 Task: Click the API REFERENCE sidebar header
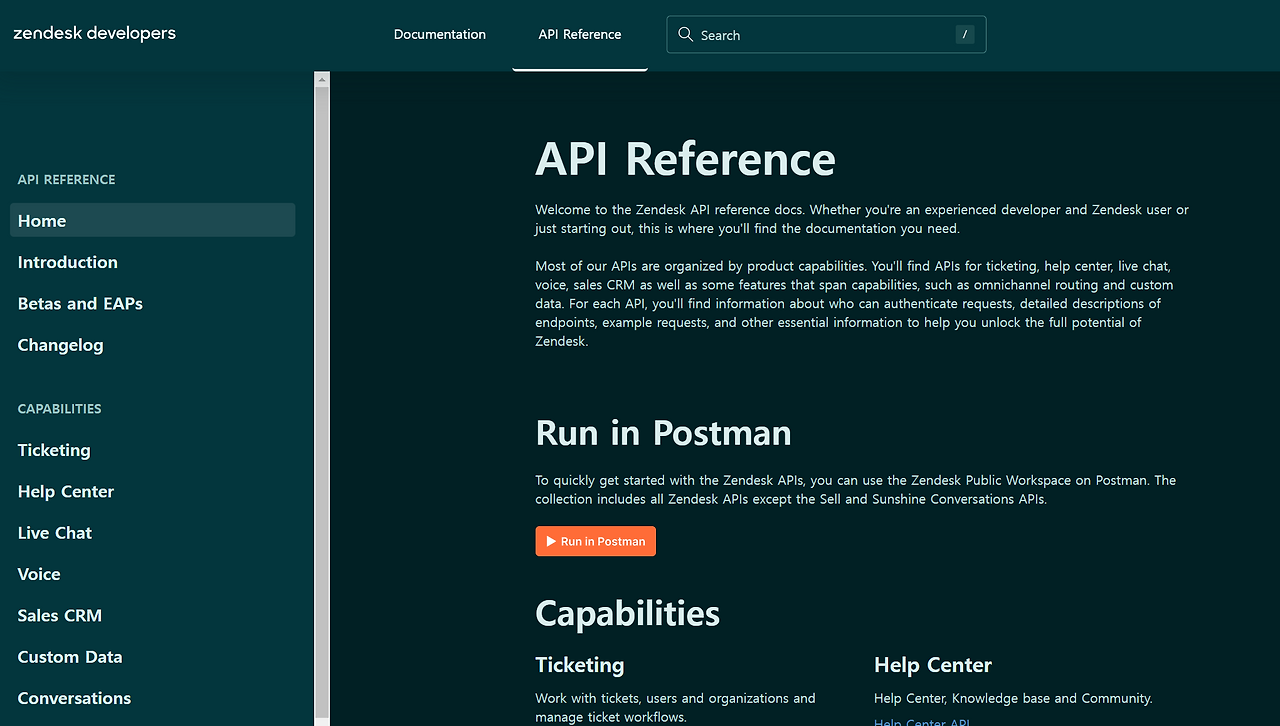[x=67, y=180]
